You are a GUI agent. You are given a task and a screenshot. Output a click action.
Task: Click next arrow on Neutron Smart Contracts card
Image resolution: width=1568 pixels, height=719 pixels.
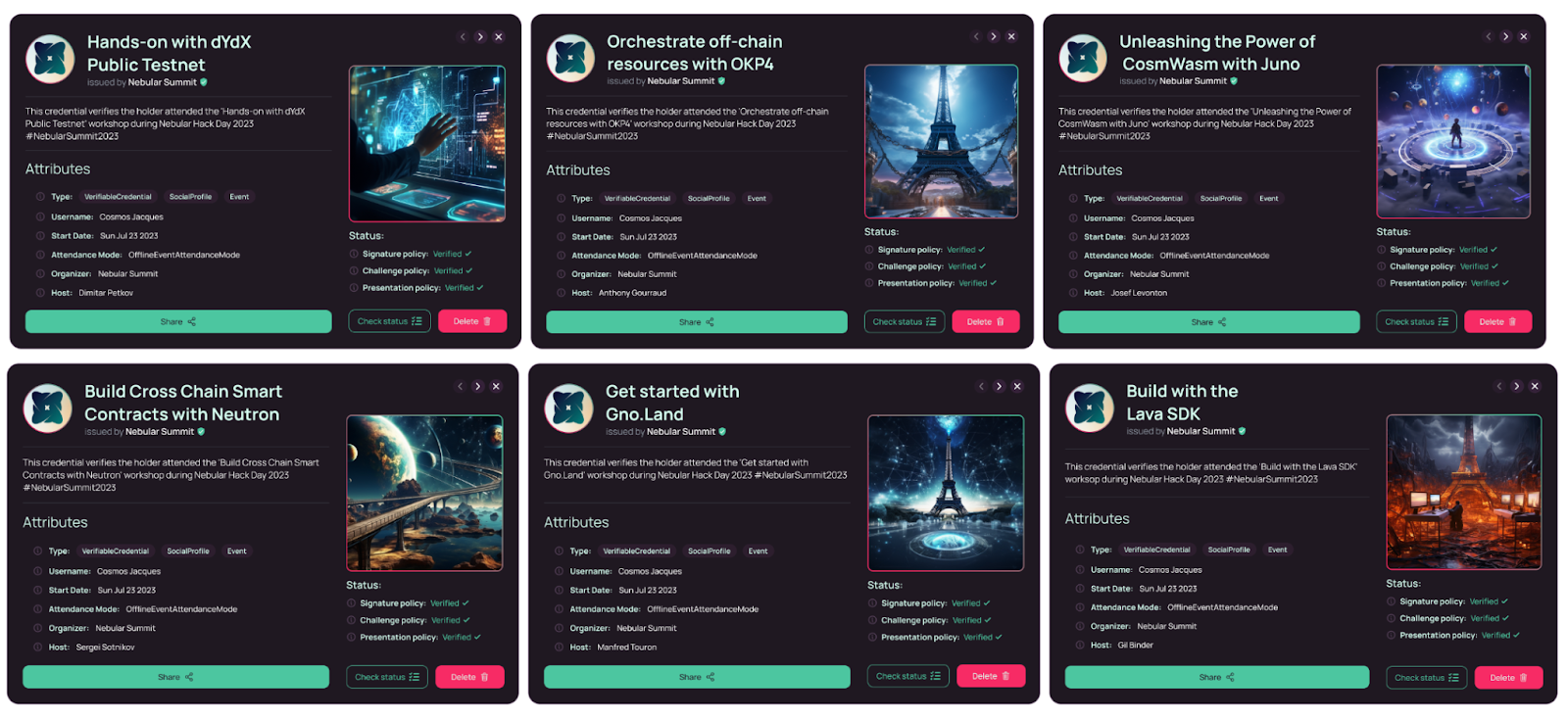click(x=478, y=387)
